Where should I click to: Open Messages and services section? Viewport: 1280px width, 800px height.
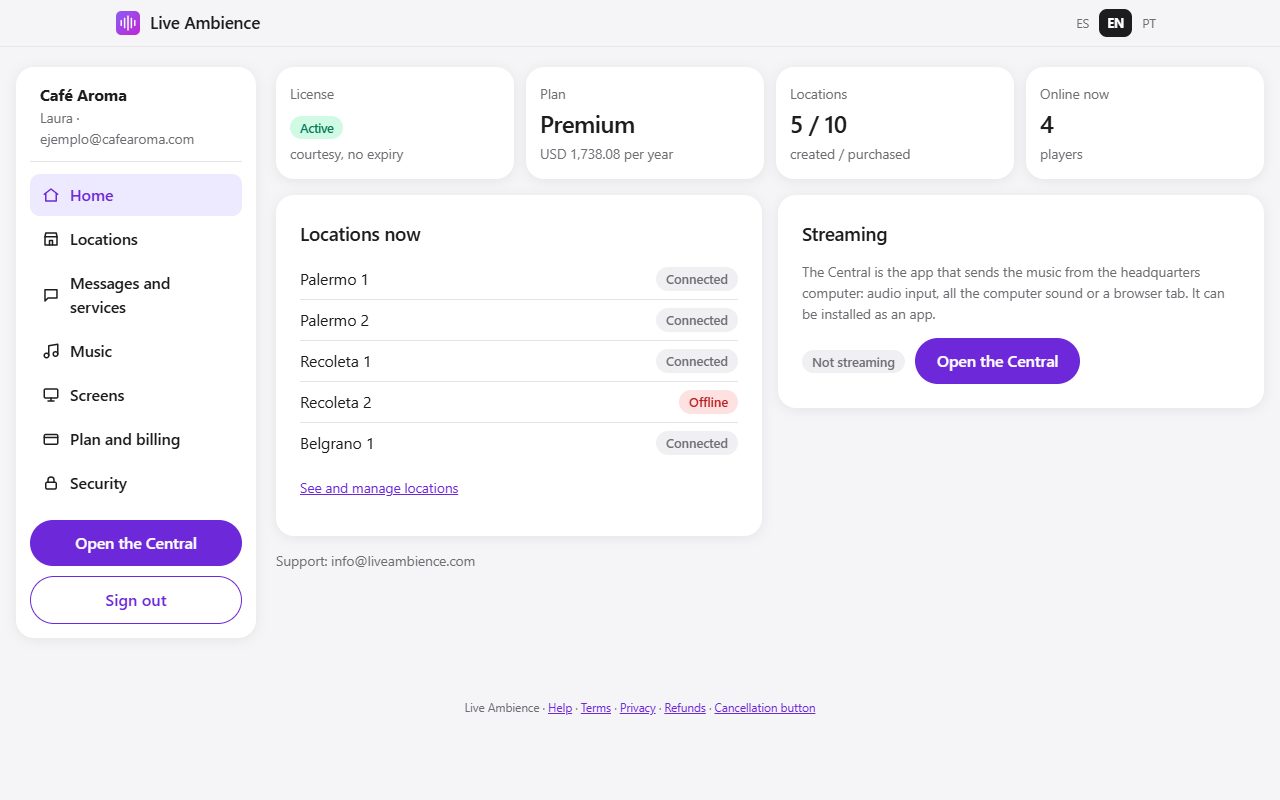136,295
